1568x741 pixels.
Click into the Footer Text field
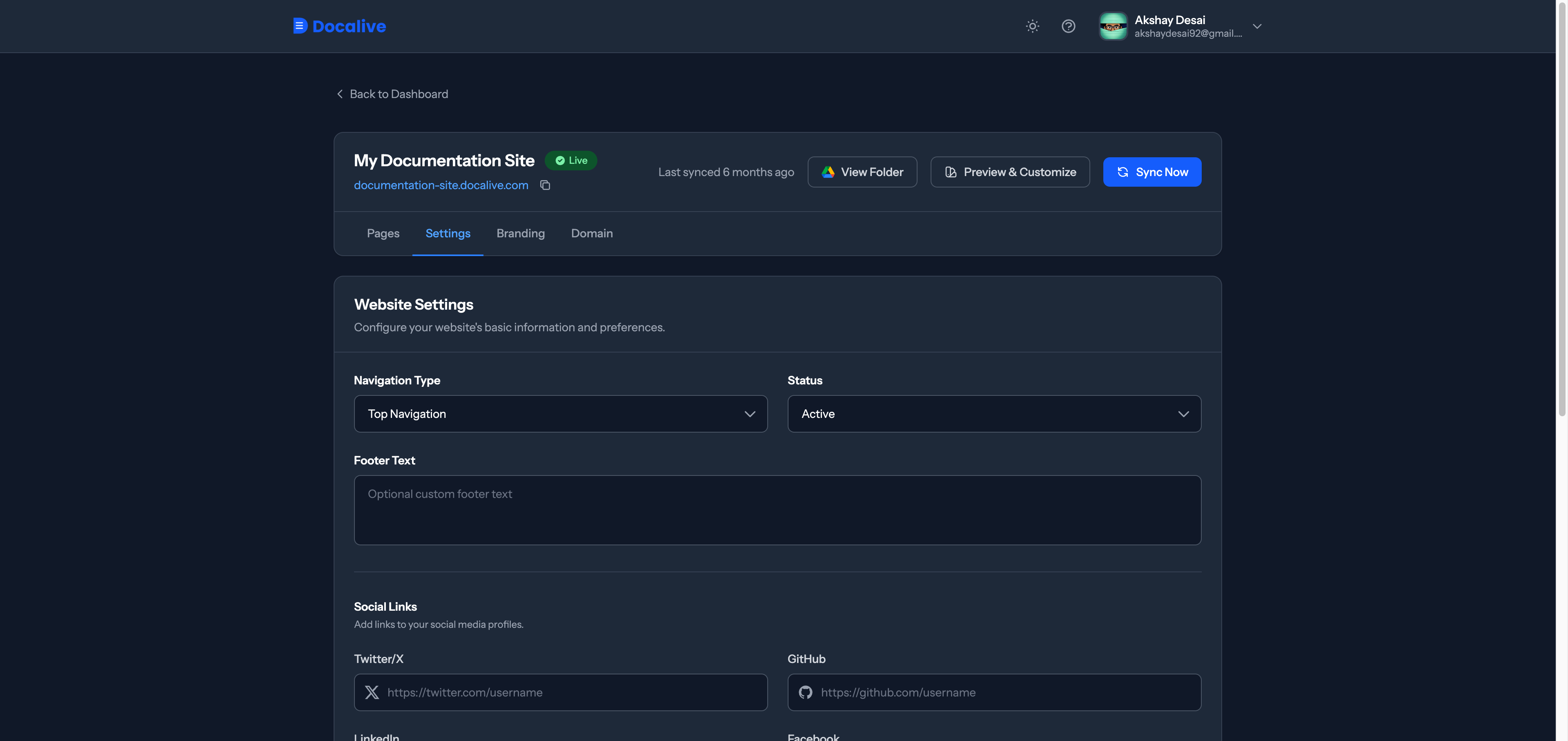pyautogui.click(x=777, y=510)
